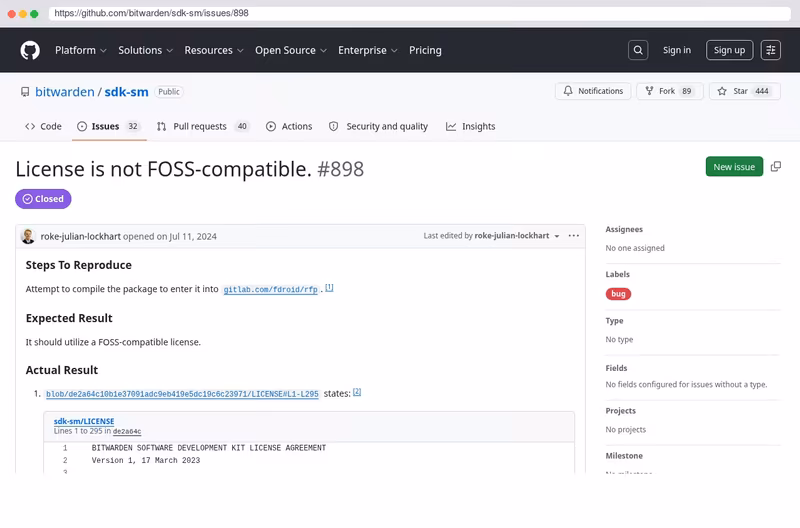Copy issue link with the copy icon
Image resolution: width=800 pixels, height=528 pixels.
pos(776,167)
